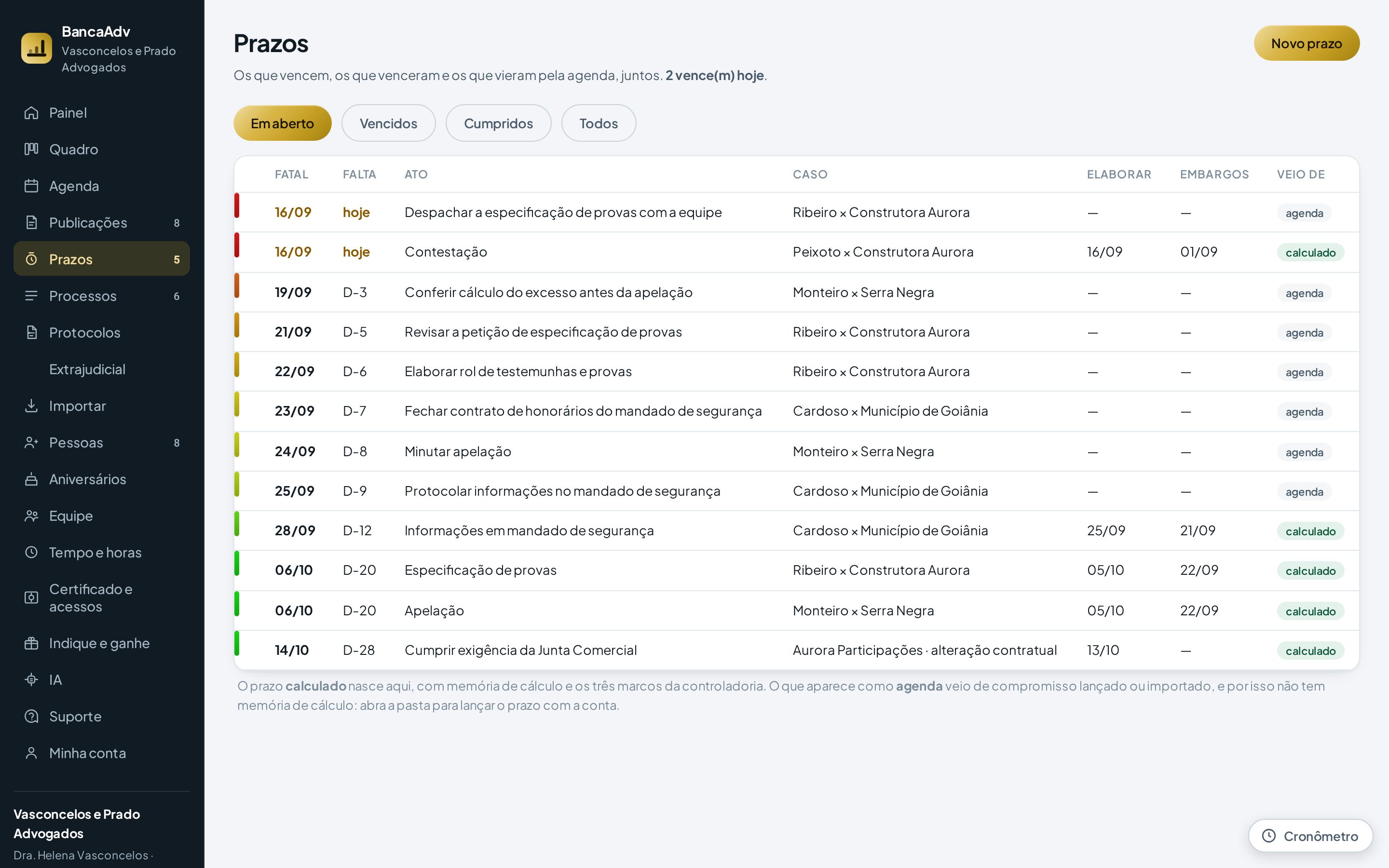Click fatal date 28/09

(295, 530)
